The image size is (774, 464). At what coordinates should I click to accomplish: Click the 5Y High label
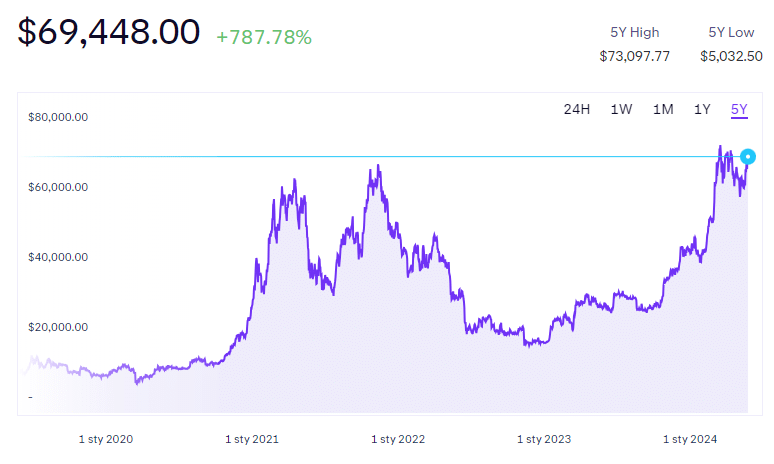[634, 32]
